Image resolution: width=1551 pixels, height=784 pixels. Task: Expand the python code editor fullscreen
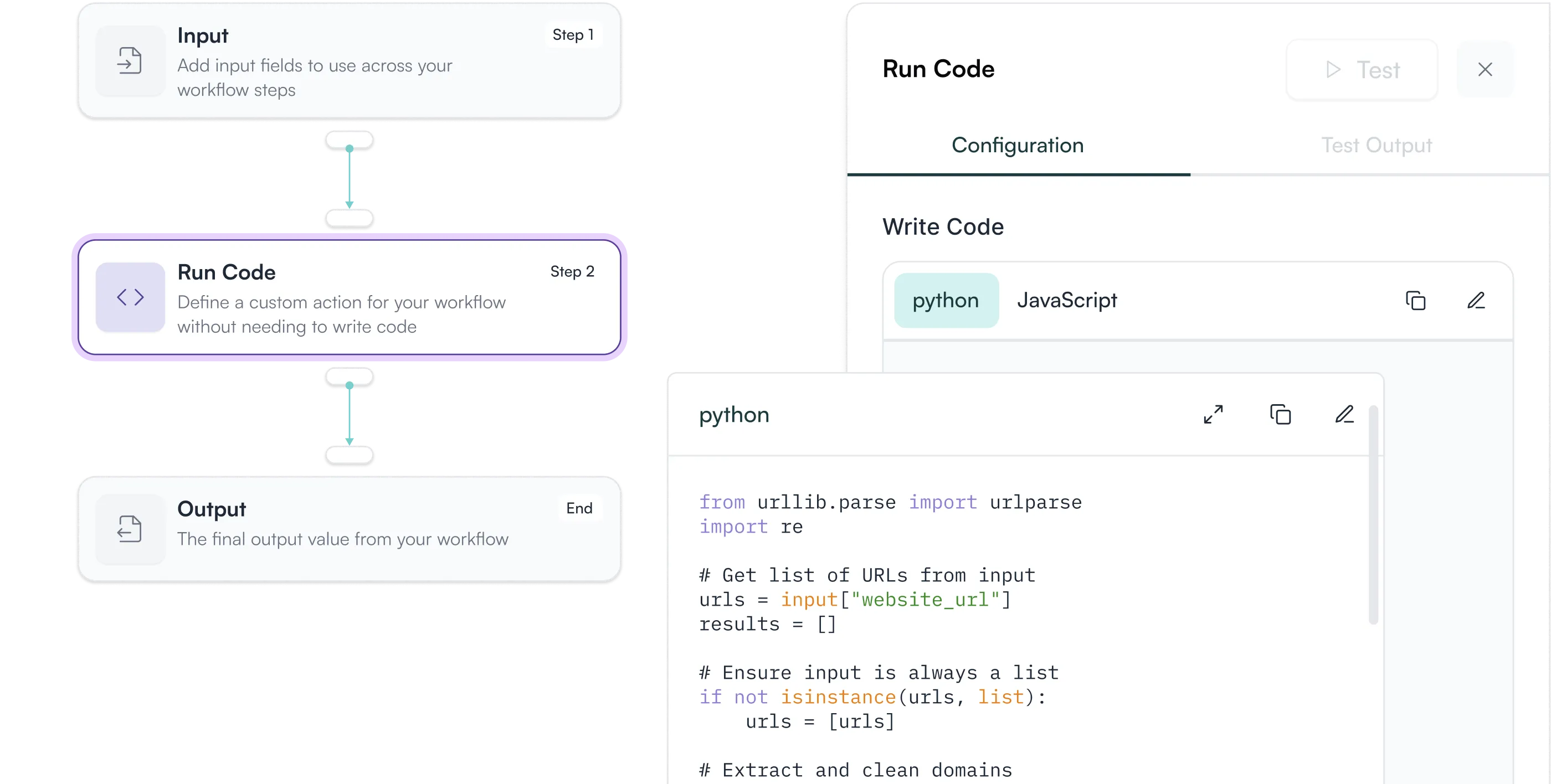point(1214,415)
